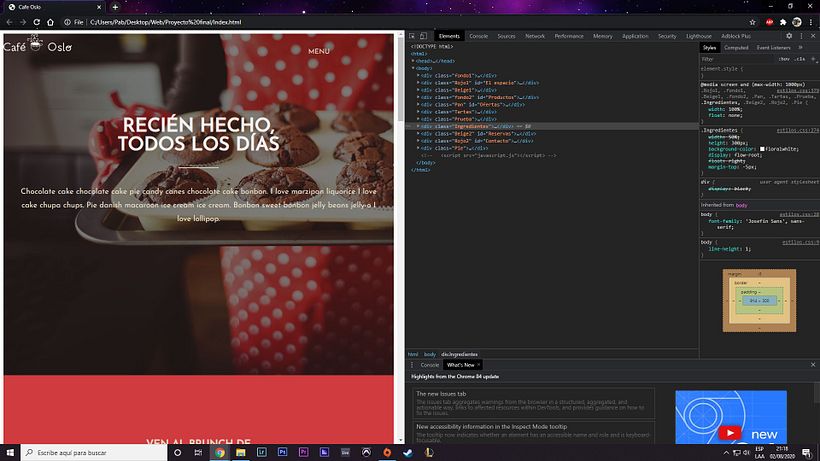Expand the div class Fondo1 node
The height and width of the screenshot is (461, 820).
coord(418,75)
